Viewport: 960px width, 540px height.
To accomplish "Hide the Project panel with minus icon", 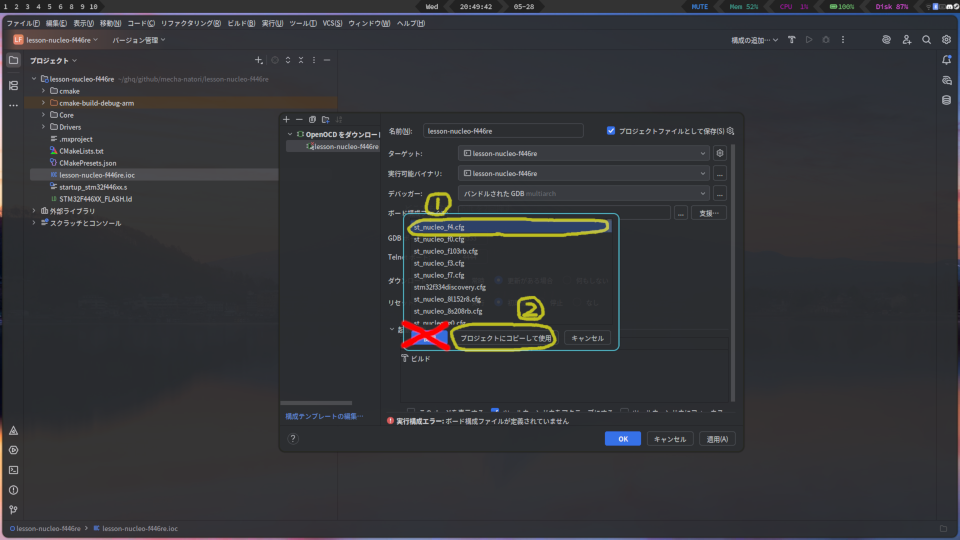I will tap(327, 60).
